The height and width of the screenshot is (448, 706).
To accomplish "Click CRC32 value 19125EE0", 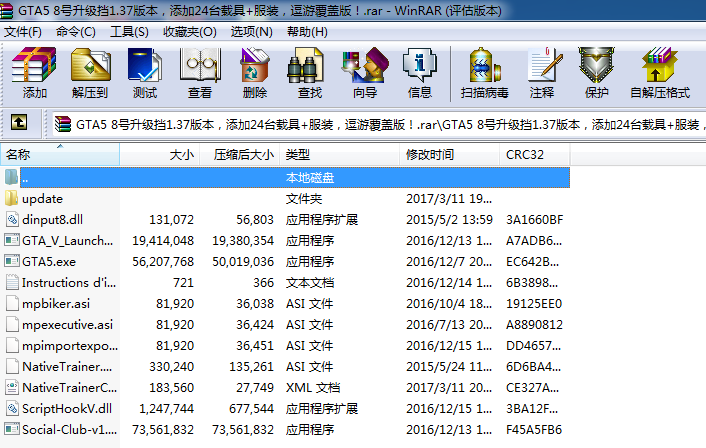I will (x=534, y=303).
